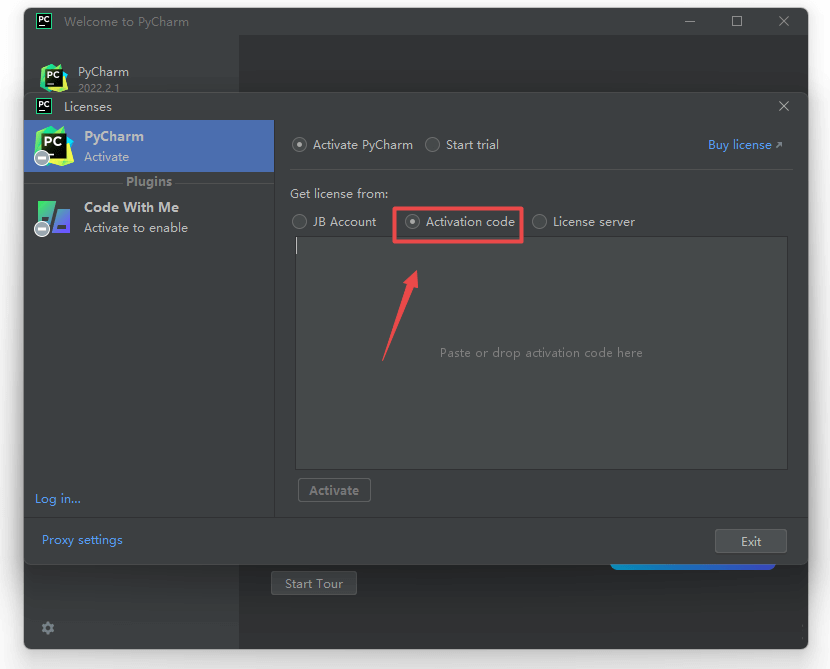Maximize the Welcome to PyCharm window

(x=737, y=21)
